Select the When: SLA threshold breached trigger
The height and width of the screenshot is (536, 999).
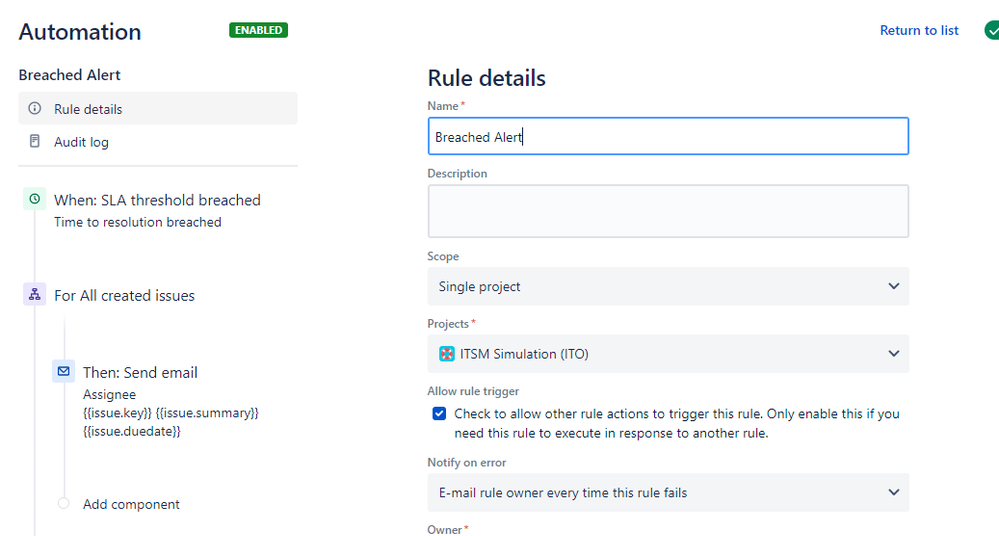[x=157, y=200]
